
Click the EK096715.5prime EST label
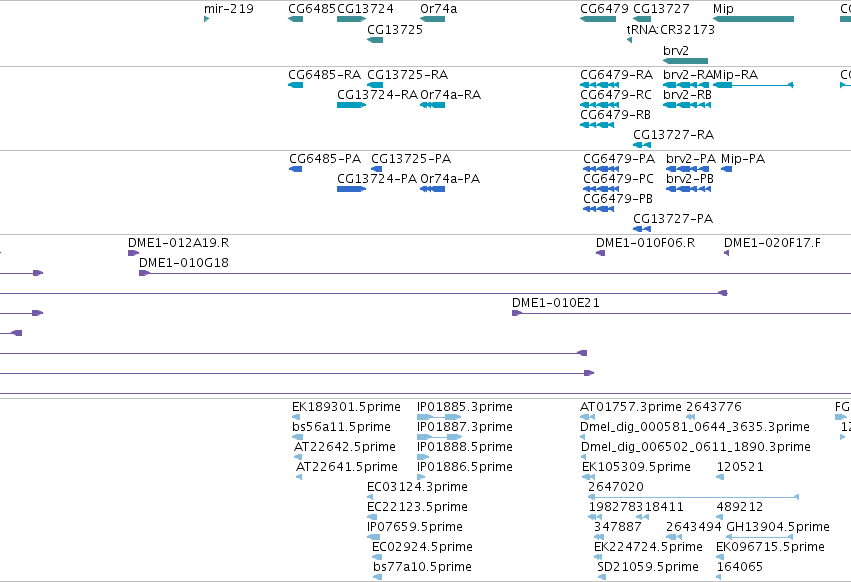771,547
